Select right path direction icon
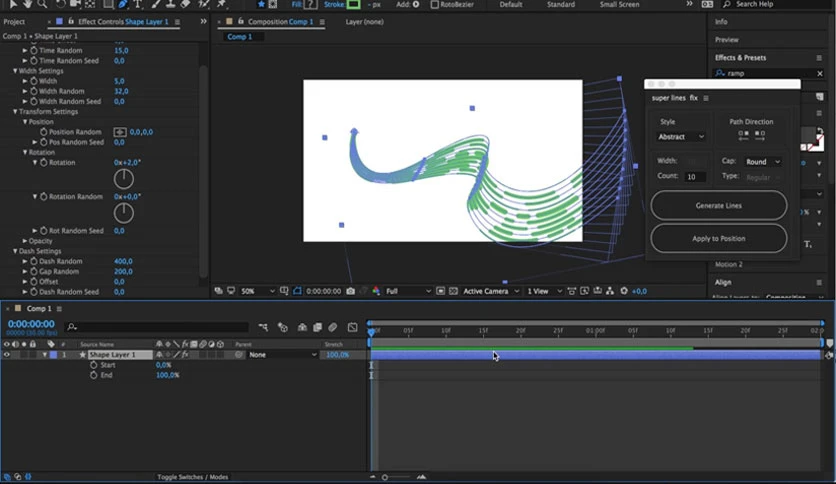This screenshot has height=484, width=836. click(760, 135)
